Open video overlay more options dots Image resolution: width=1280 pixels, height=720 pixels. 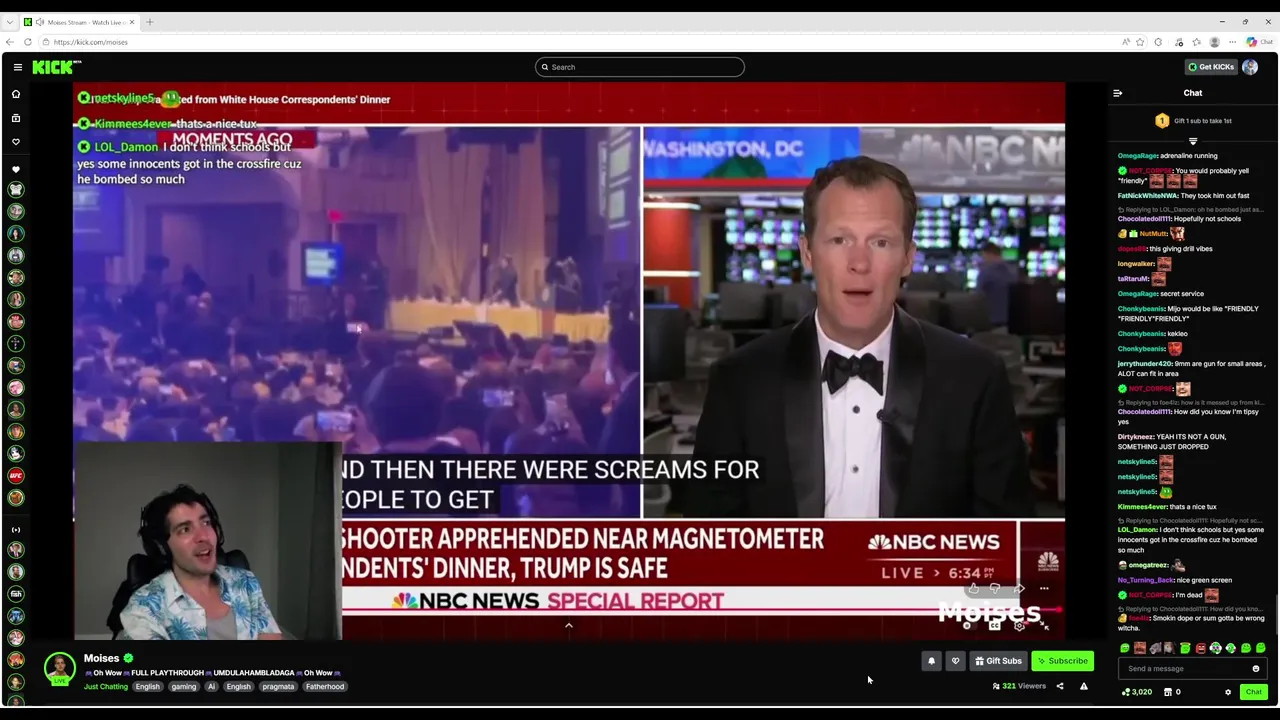tap(1044, 589)
